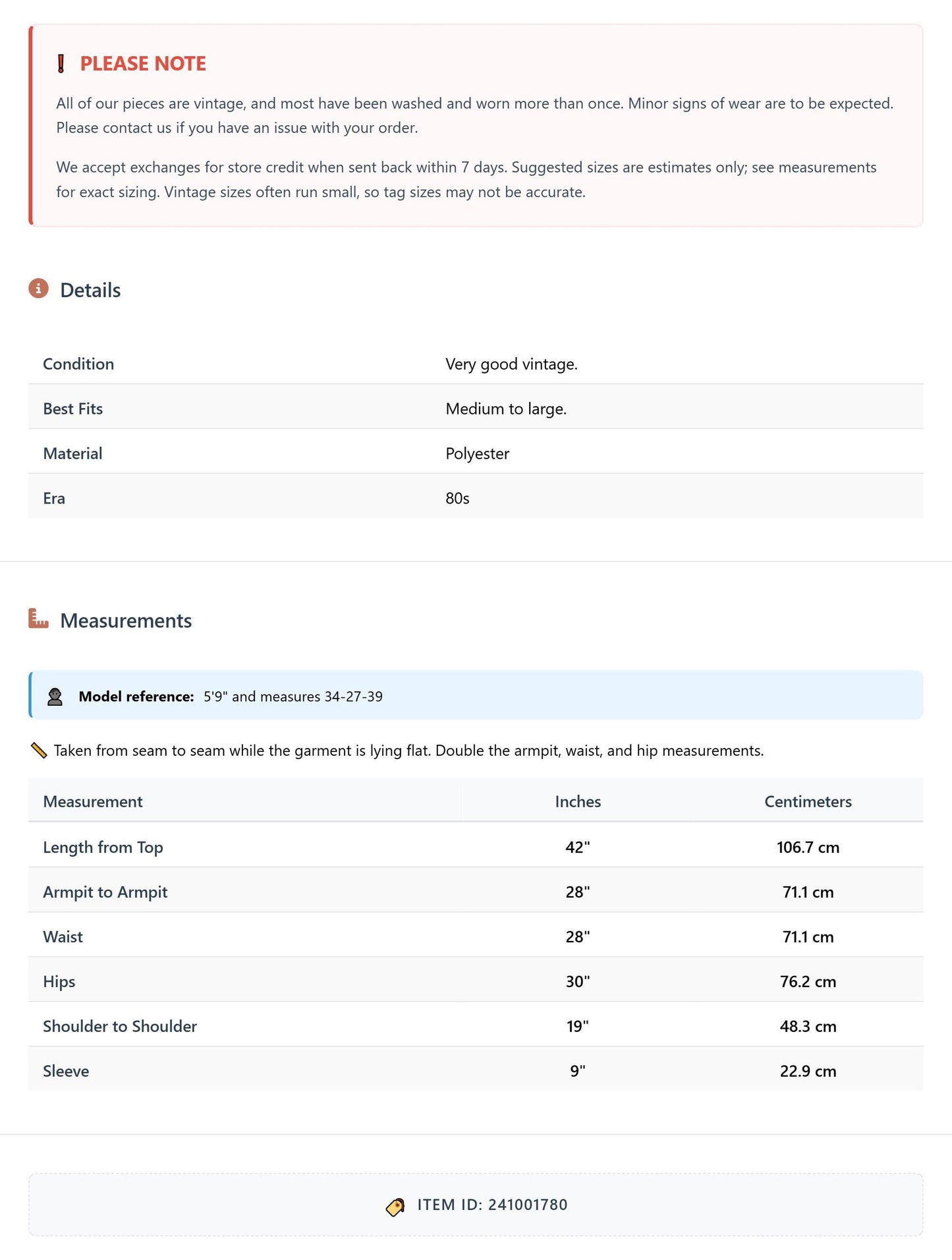Click the Details info circle icon
This screenshot has width=952, height=1260.
[39, 289]
